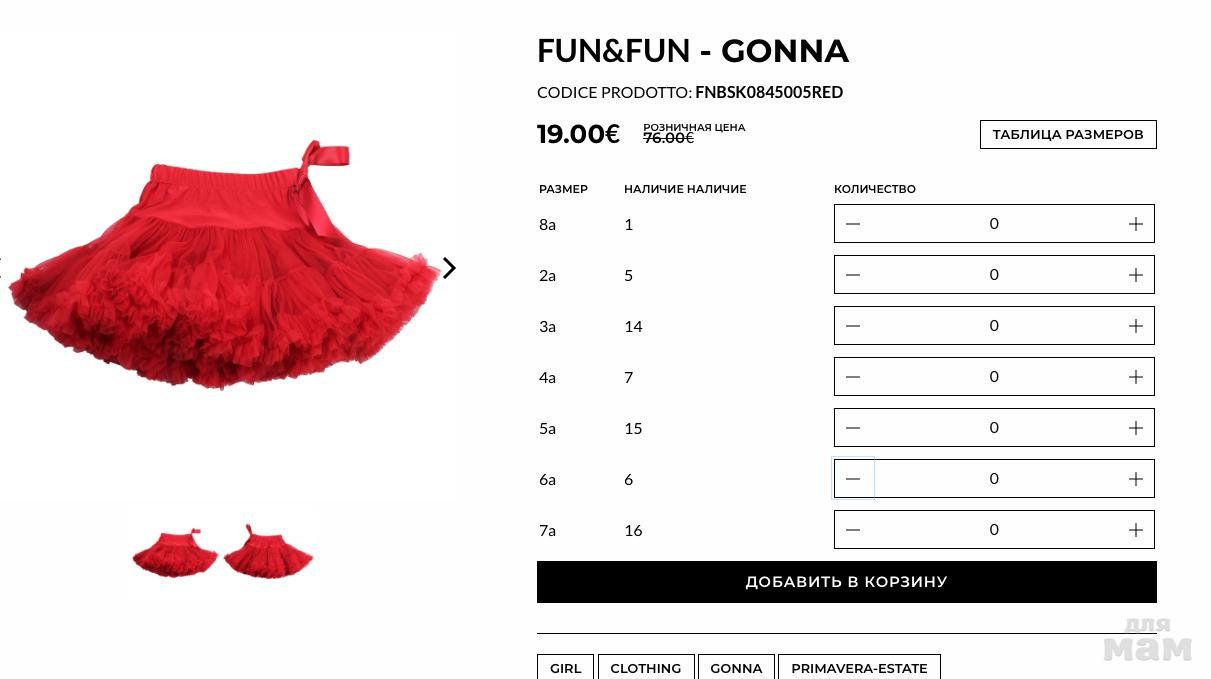Select second skirt thumbnail
This screenshot has width=1211, height=679.
point(268,552)
